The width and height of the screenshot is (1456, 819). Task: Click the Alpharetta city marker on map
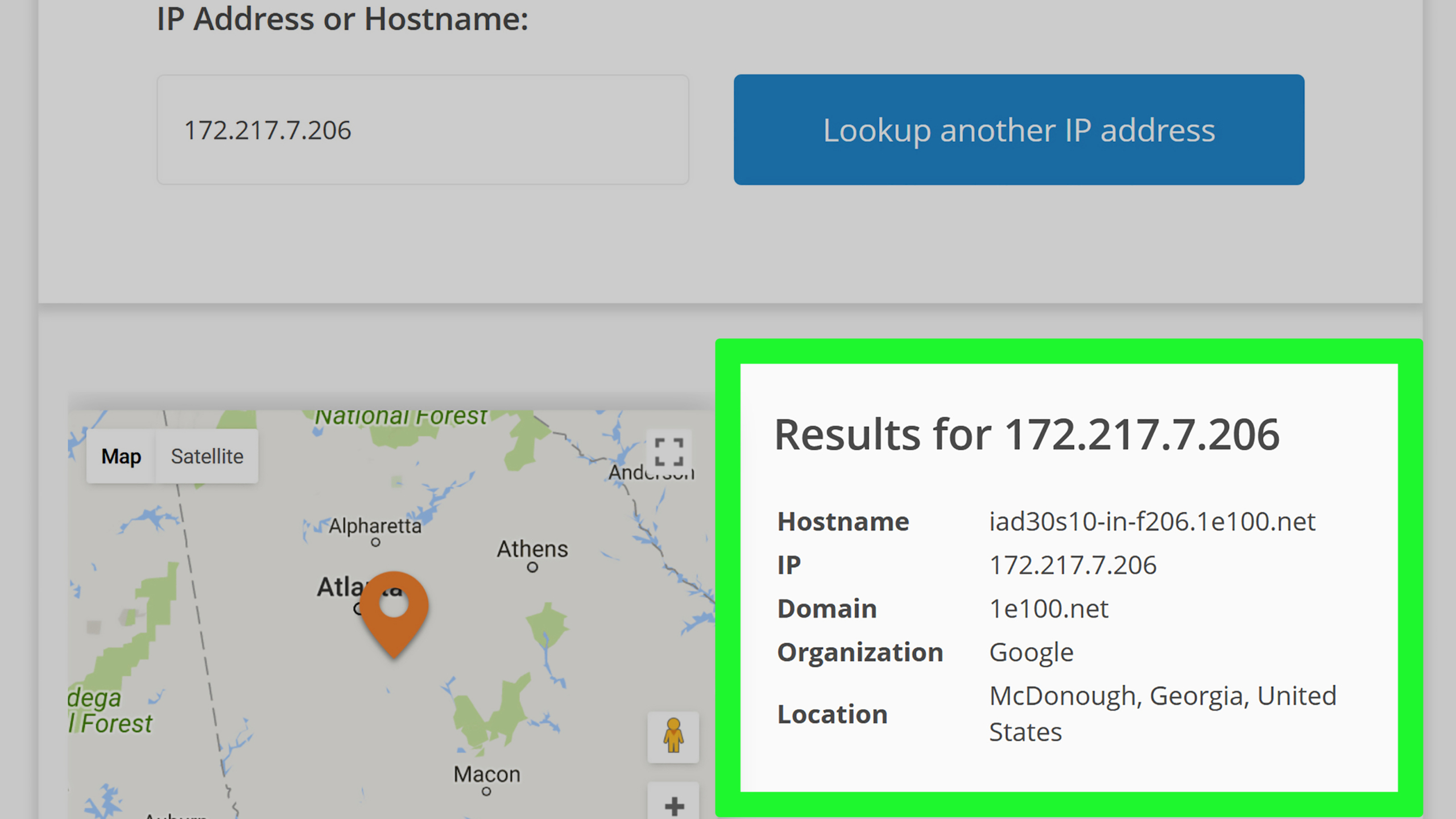click(x=375, y=542)
